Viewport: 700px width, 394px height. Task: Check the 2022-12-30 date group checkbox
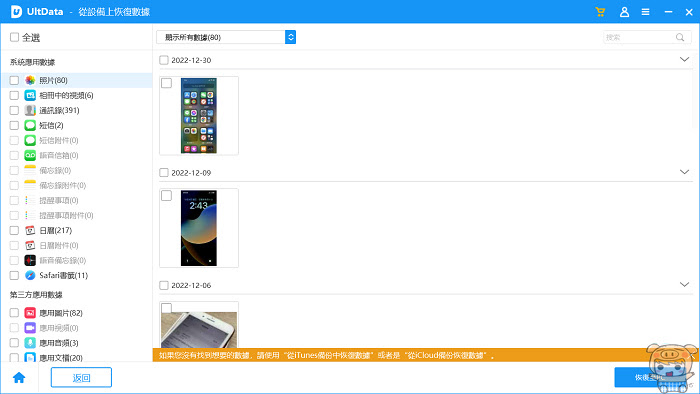point(164,60)
